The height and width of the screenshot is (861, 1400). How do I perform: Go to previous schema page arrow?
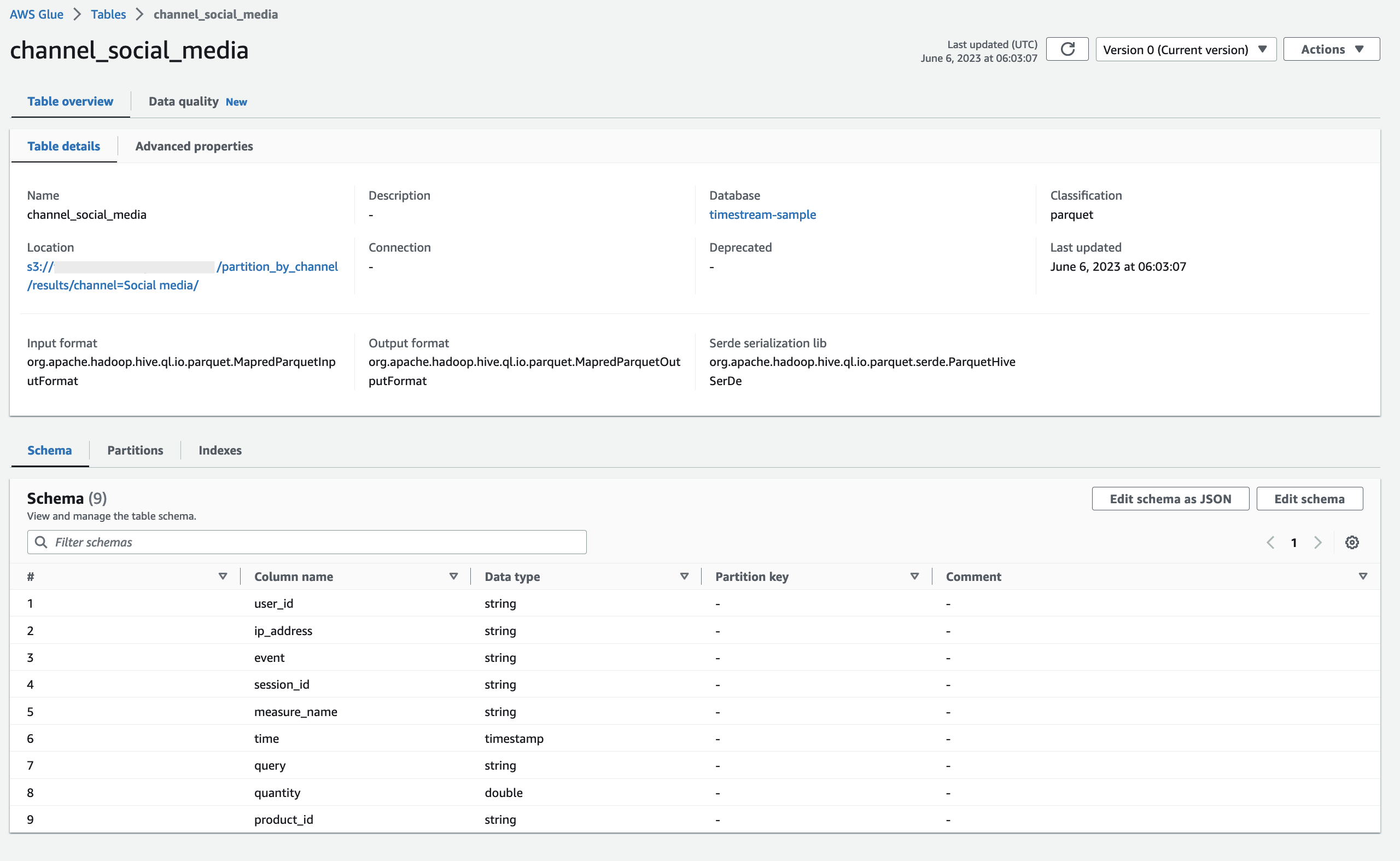pos(1270,542)
